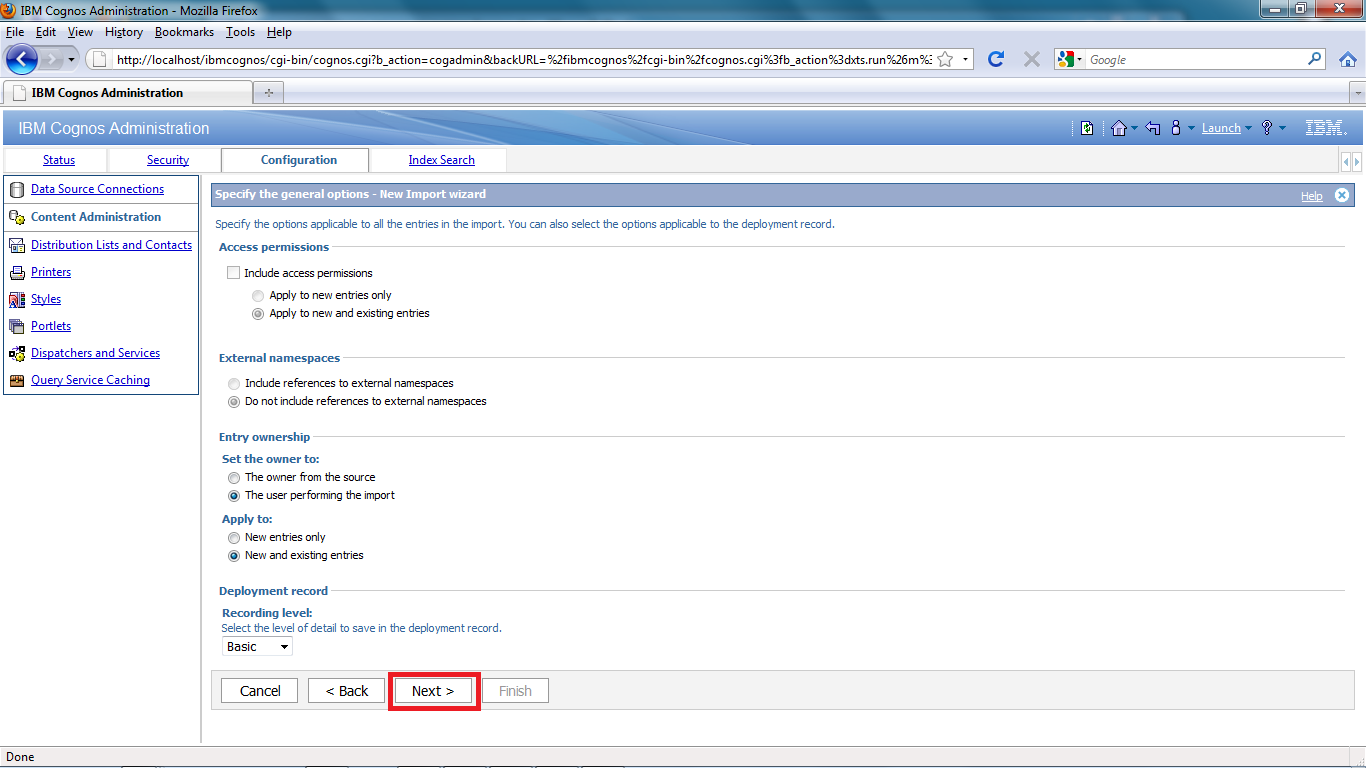Open the search engine selector dropdown

point(1071,60)
